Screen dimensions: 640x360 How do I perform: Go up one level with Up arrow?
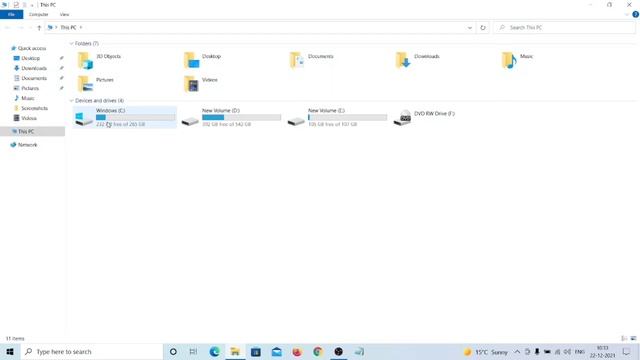pyautogui.click(x=39, y=27)
